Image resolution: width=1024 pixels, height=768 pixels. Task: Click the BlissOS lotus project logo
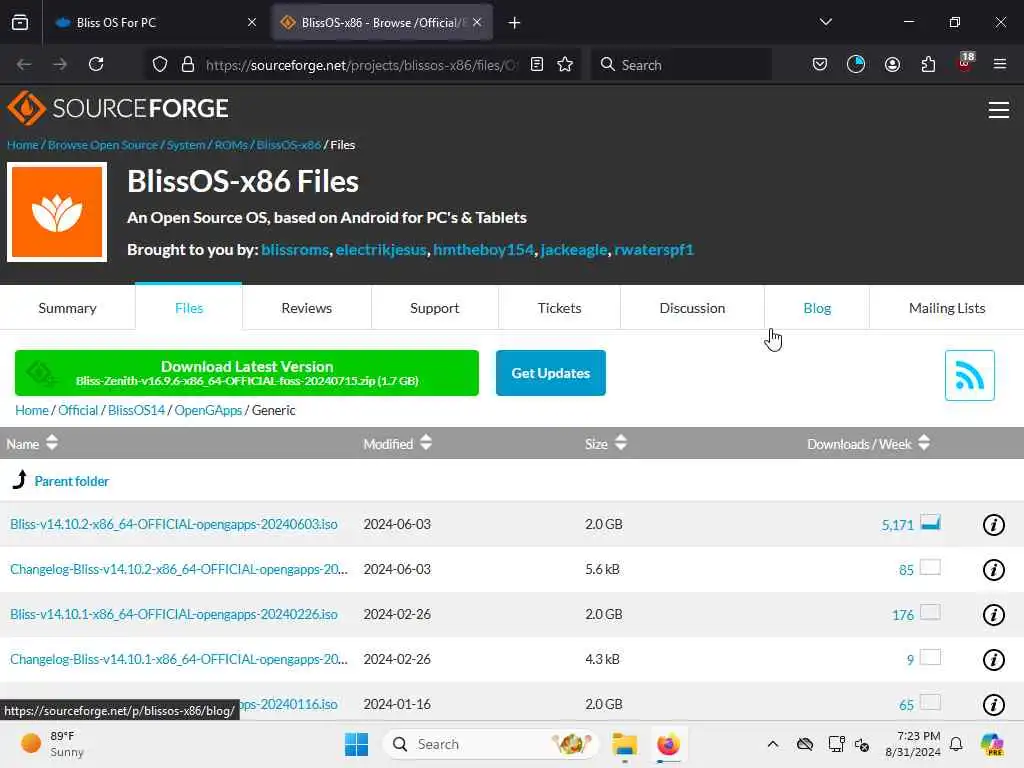click(57, 212)
